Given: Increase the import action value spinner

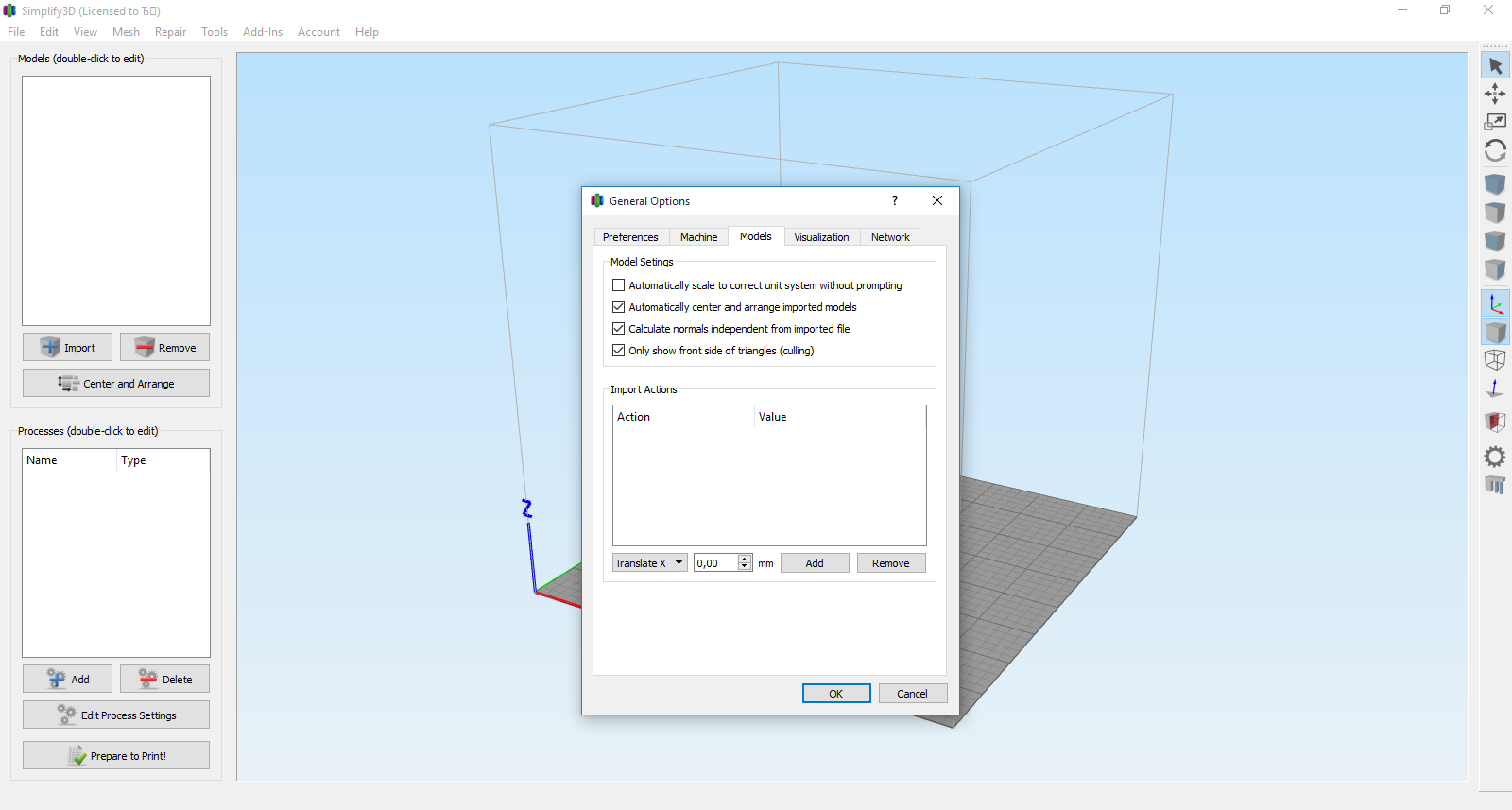Looking at the screenshot, I should pos(745,559).
